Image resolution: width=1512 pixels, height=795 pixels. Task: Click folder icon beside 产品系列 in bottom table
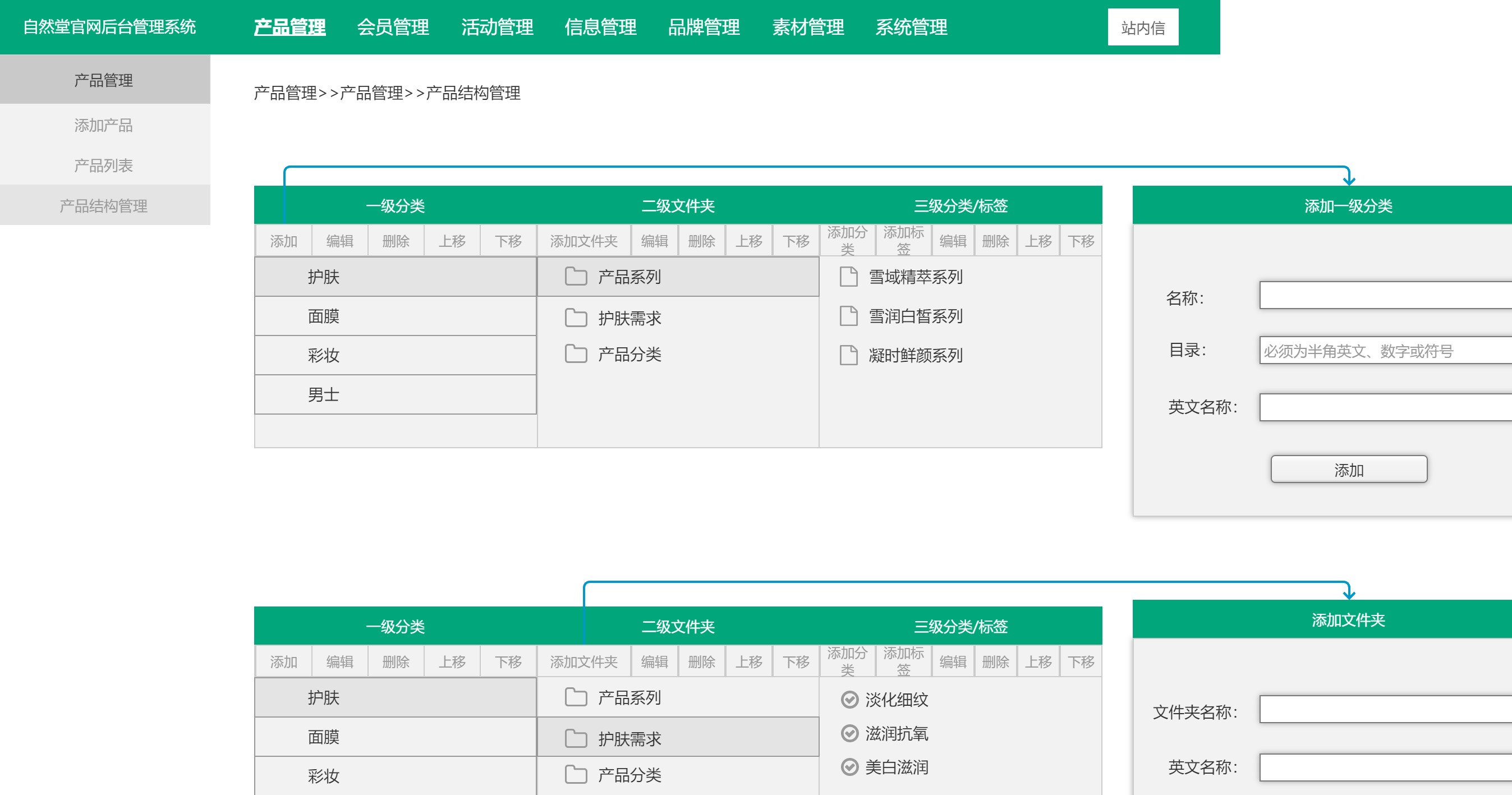(x=575, y=697)
